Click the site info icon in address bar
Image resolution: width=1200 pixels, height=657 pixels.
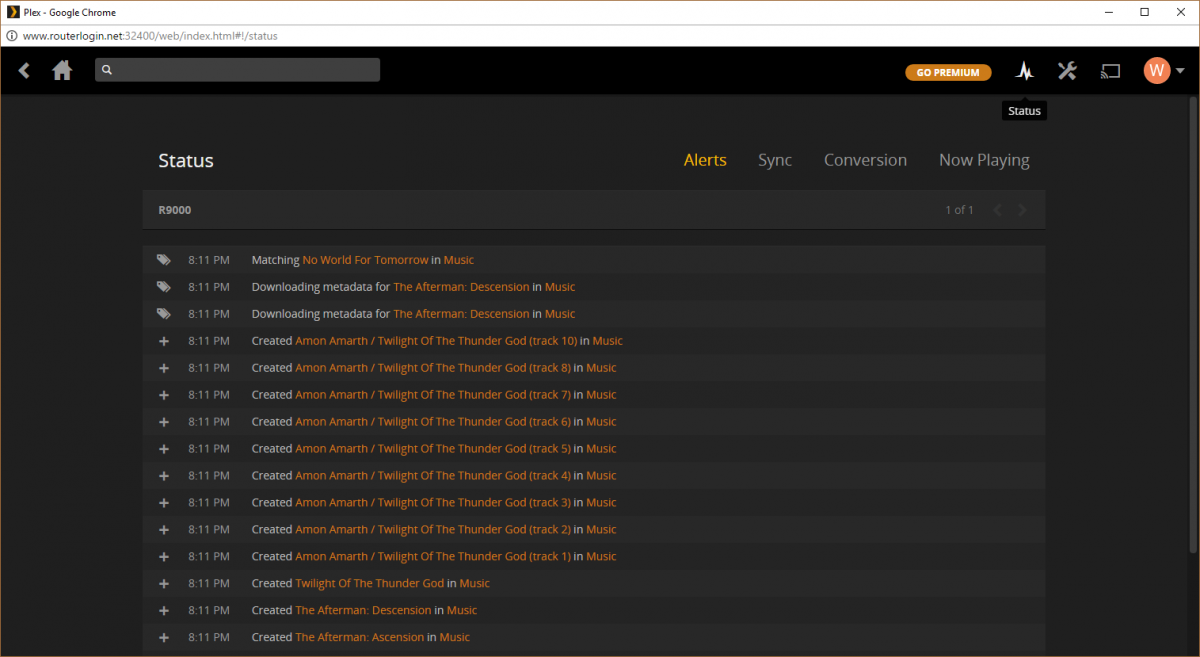pos(11,35)
